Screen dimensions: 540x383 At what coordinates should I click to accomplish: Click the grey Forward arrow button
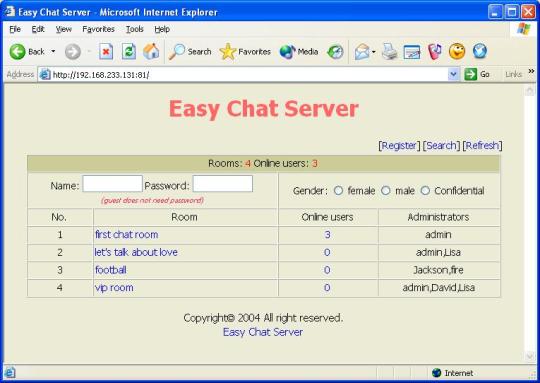point(73,52)
